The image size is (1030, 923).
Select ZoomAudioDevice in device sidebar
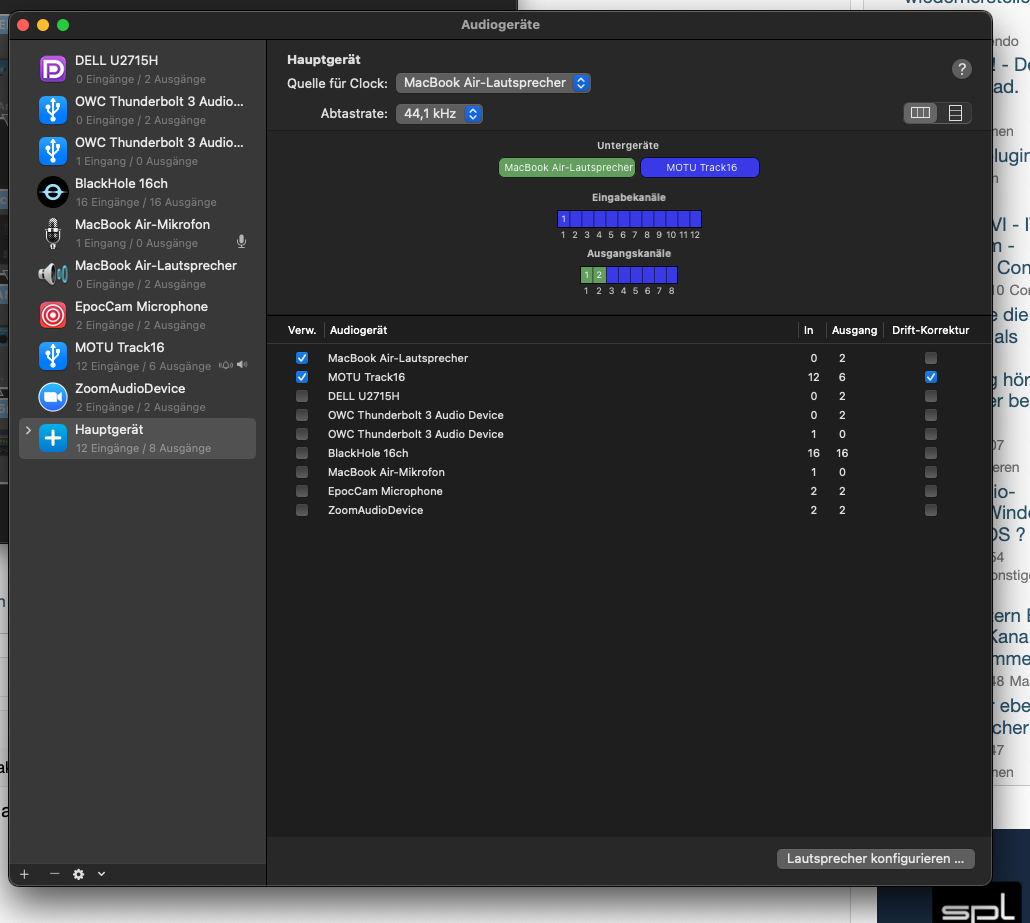click(x=138, y=397)
